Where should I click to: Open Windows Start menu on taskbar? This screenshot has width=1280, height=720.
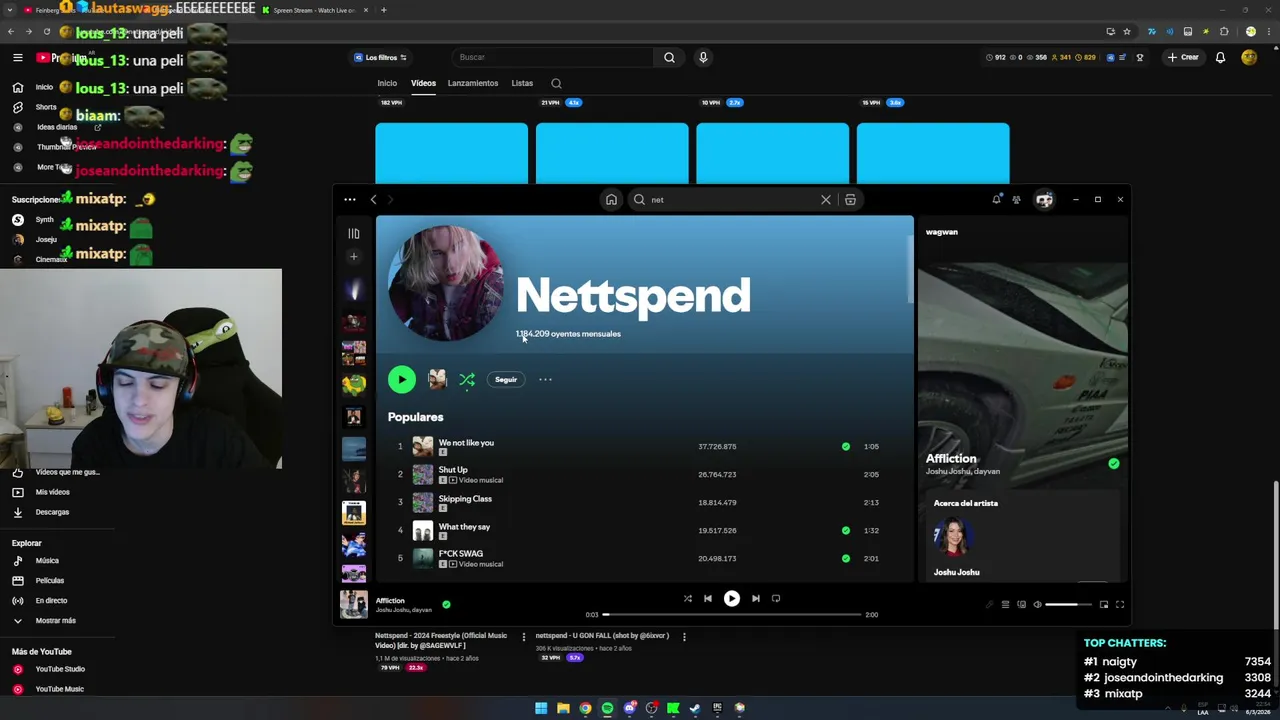click(x=541, y=708)
